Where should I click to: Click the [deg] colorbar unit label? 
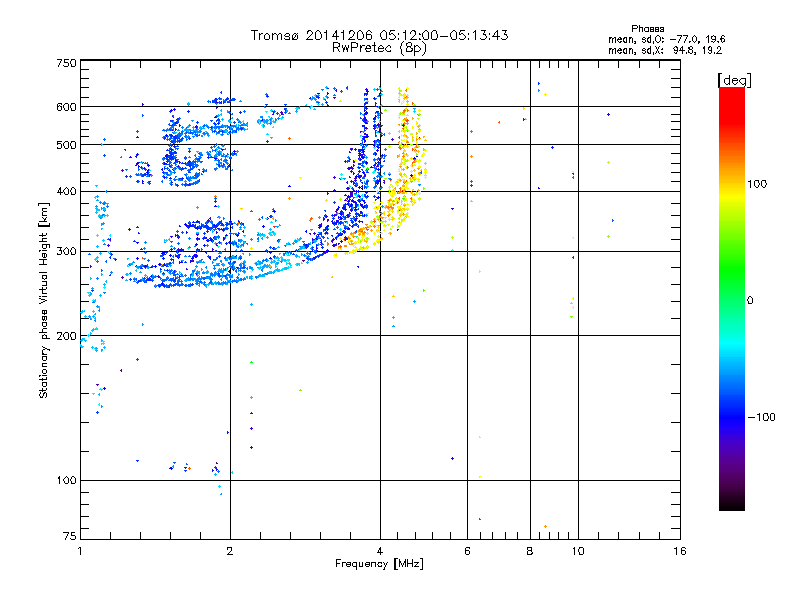click(735, 80)
